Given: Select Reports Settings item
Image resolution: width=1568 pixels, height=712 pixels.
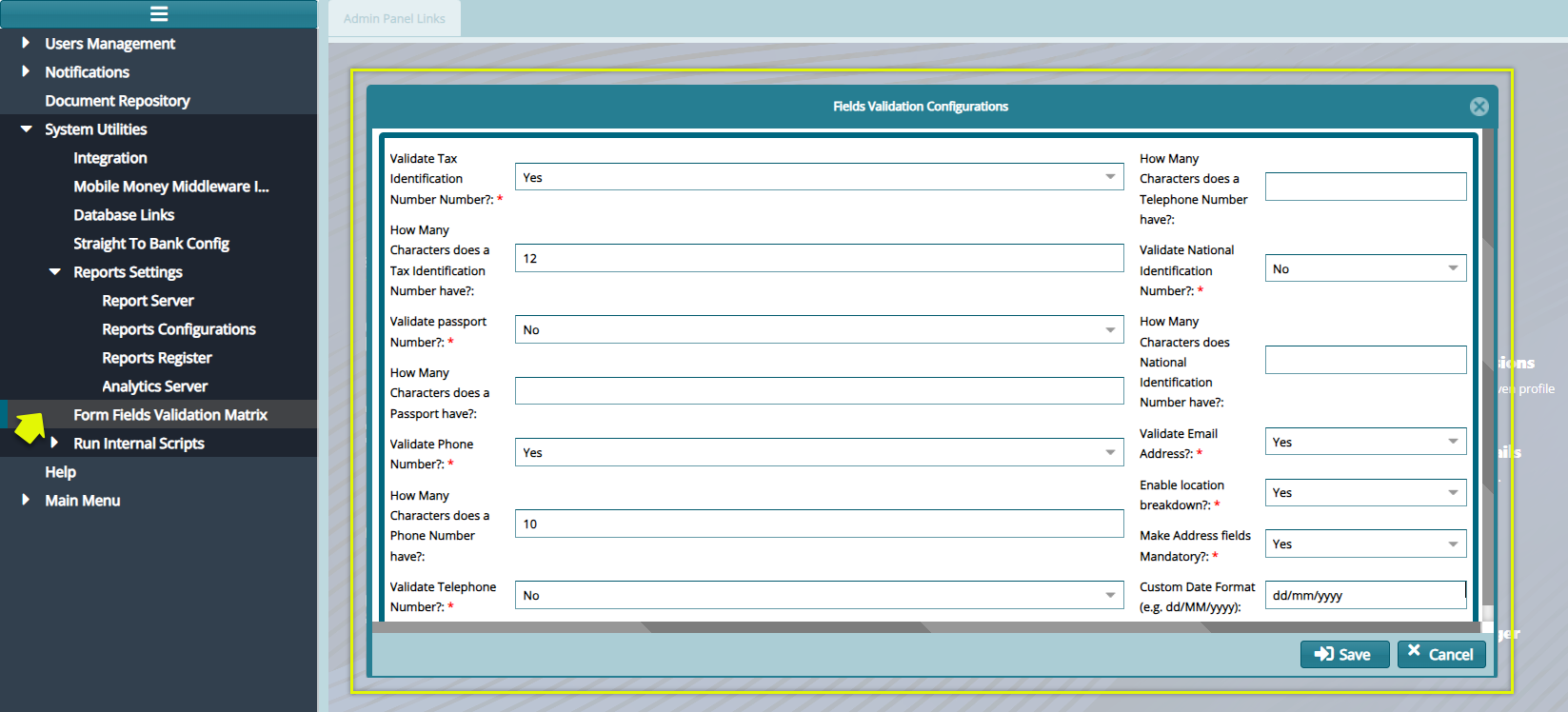Looking at the screenshot, I should 129,272.
